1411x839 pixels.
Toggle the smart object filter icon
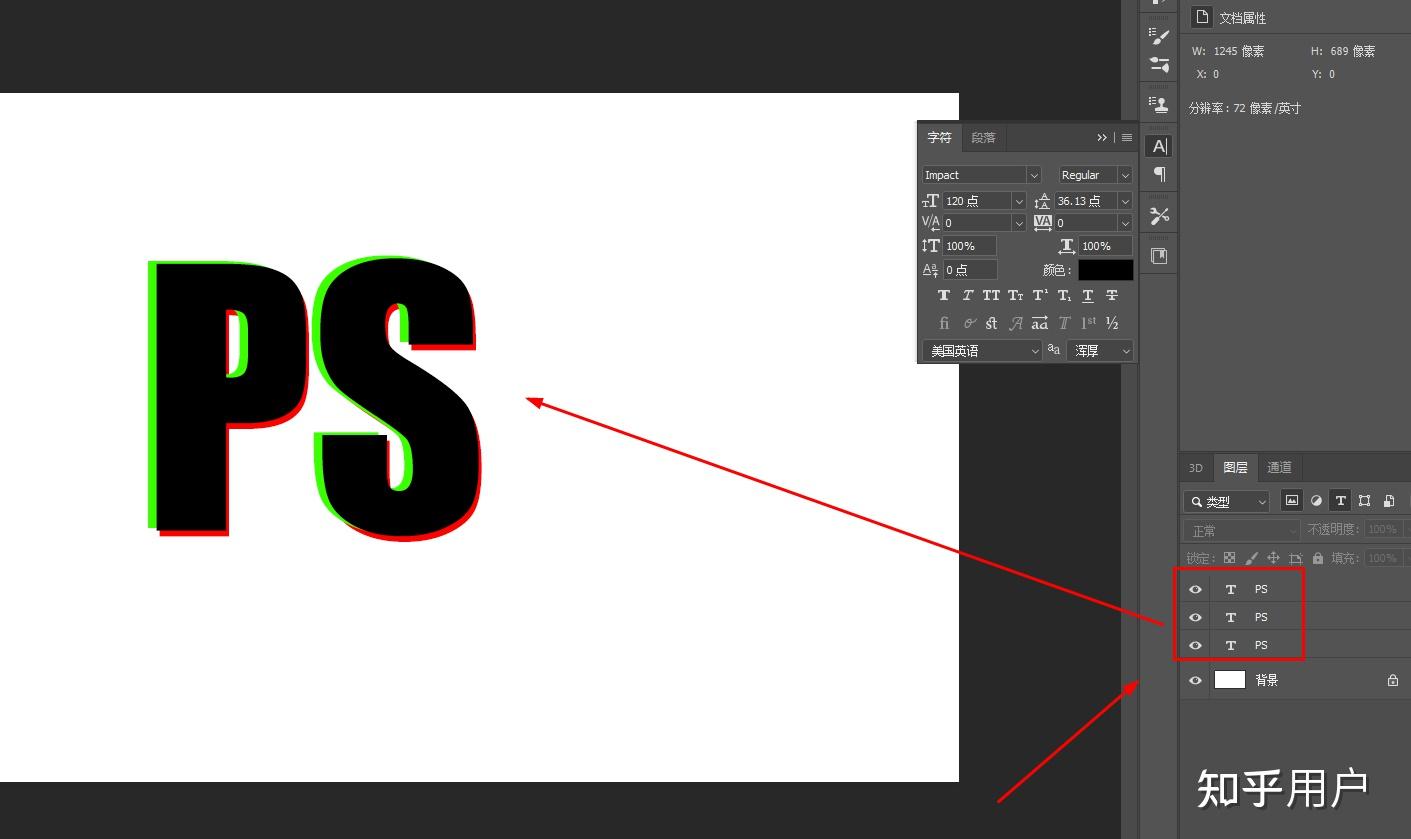pyautogui.click(x=1389, y=501)
